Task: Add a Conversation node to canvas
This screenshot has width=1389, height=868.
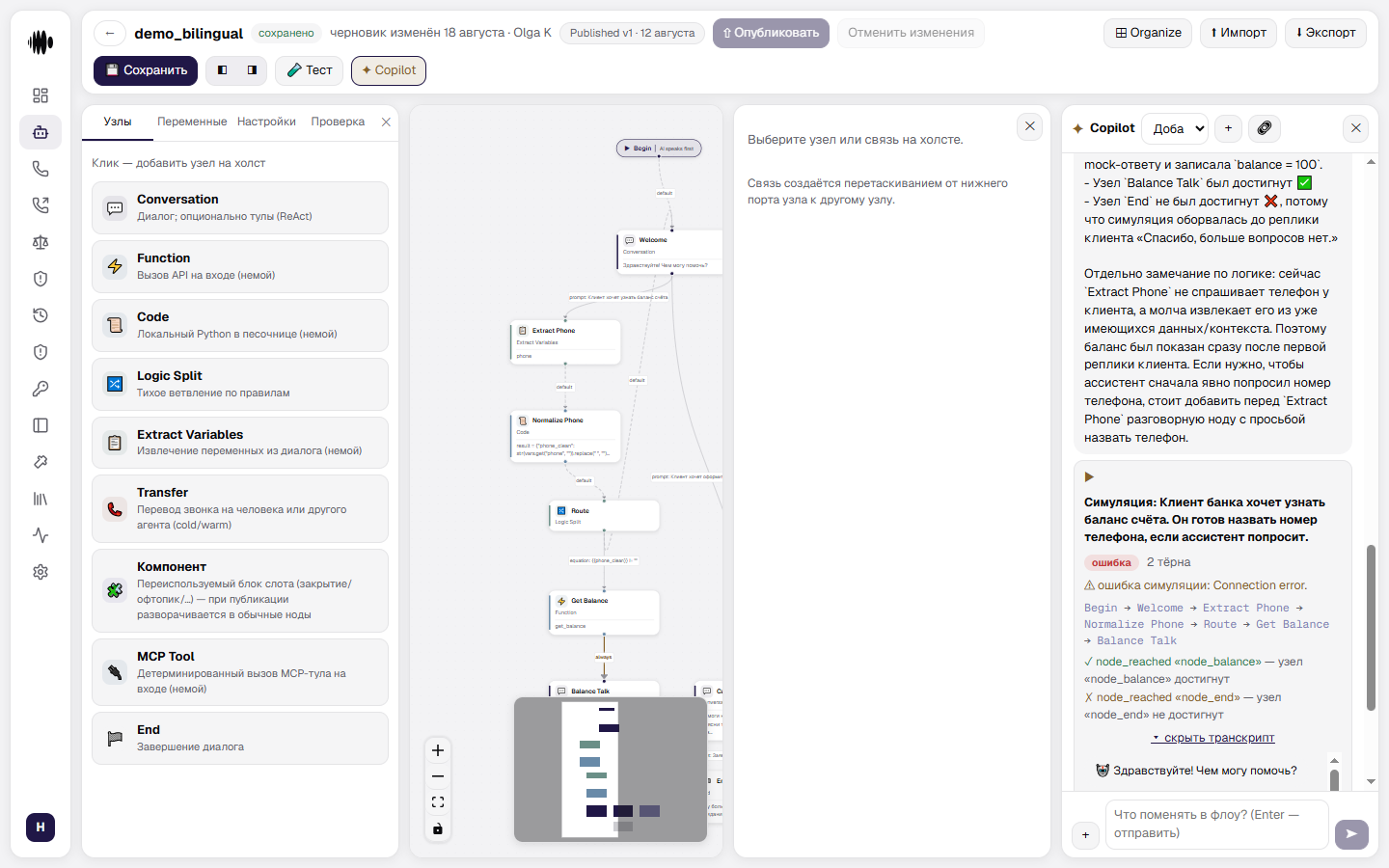Action: 240,207
